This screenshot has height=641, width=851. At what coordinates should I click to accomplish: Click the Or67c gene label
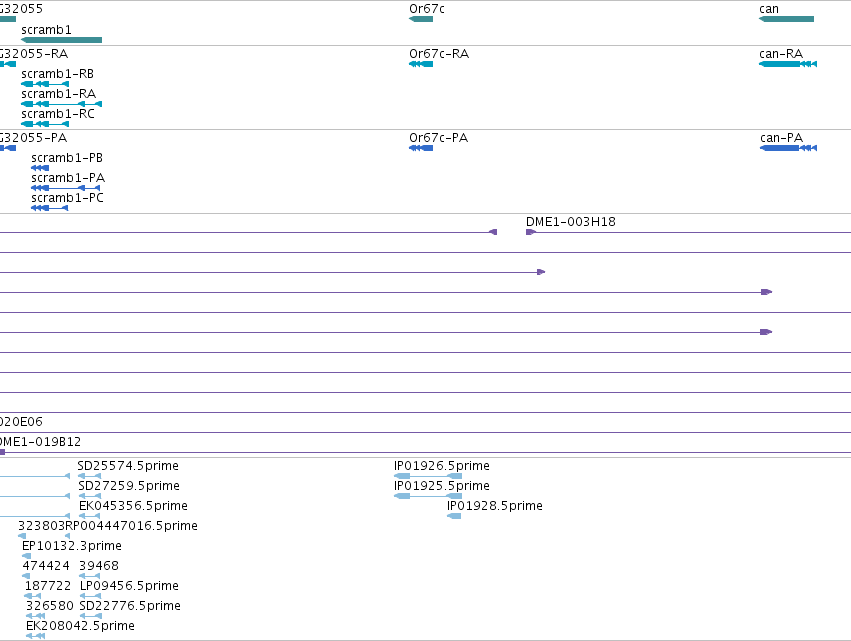pyautogui.click(x=427, y=9)
